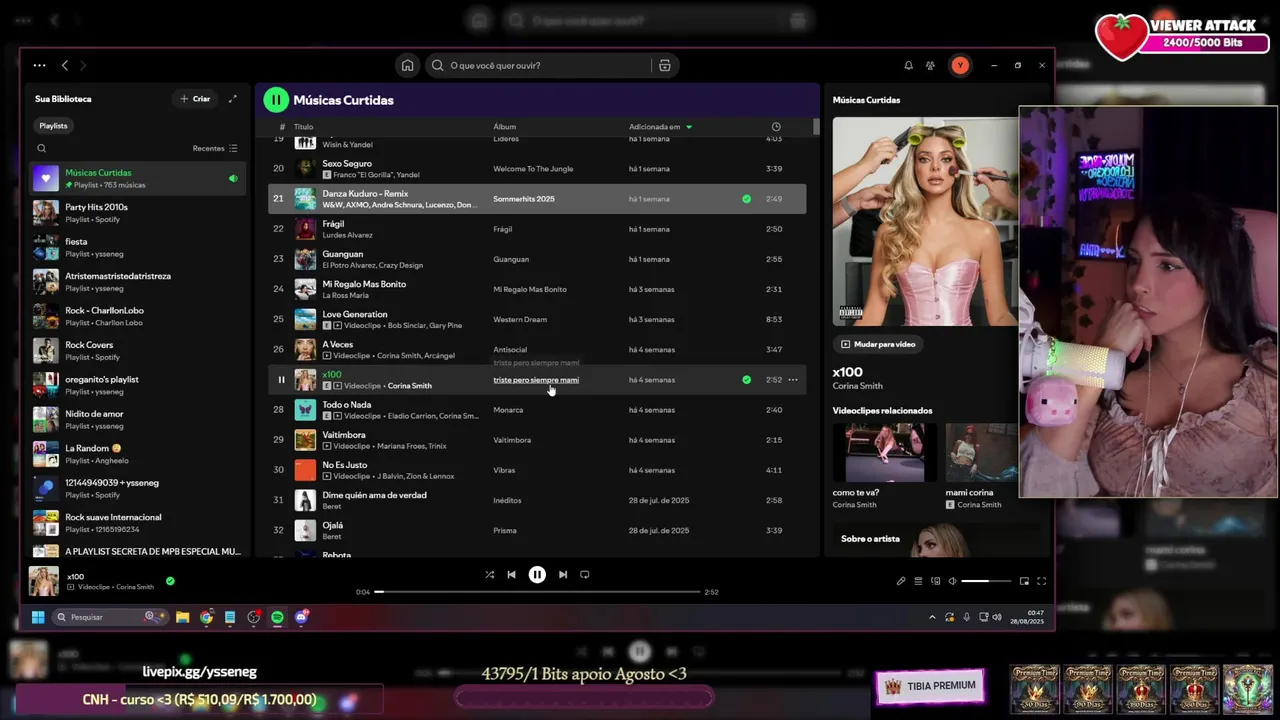This screenshot has width=1280, height=720.
Task: Sort by 'Adicionada em' column header
Action: point(660,127)
